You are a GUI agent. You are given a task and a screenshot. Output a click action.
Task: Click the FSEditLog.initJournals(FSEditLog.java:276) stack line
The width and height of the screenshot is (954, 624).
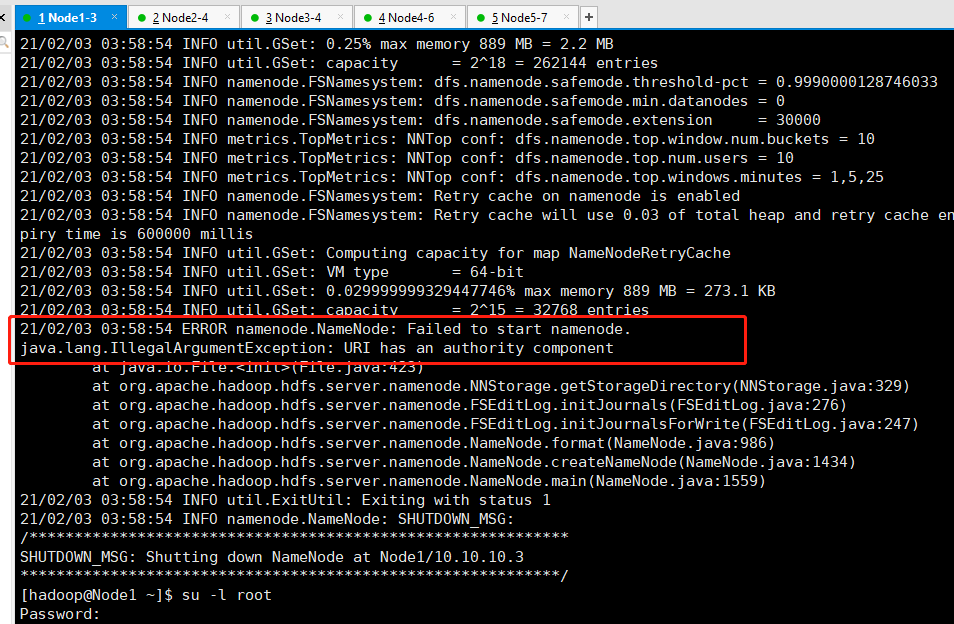(469, 405)
